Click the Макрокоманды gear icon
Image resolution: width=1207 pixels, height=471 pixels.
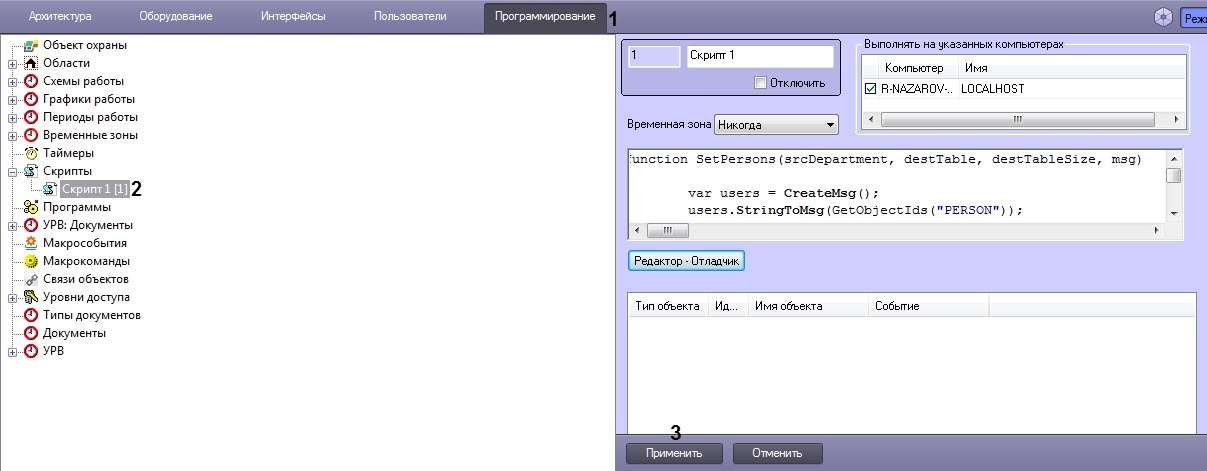tap(31, 261)
